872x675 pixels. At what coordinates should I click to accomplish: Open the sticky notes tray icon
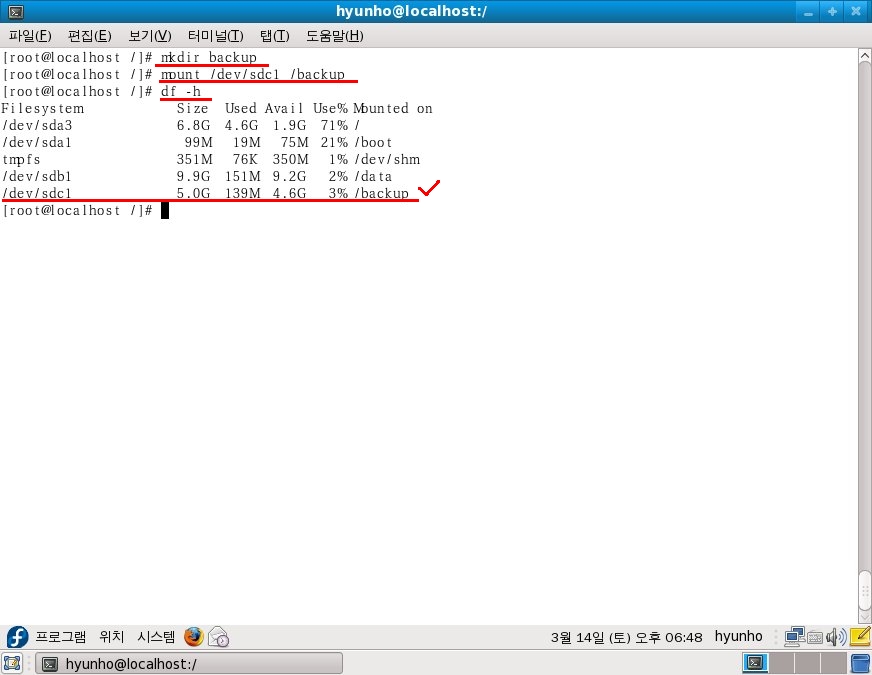coord(860,636)
